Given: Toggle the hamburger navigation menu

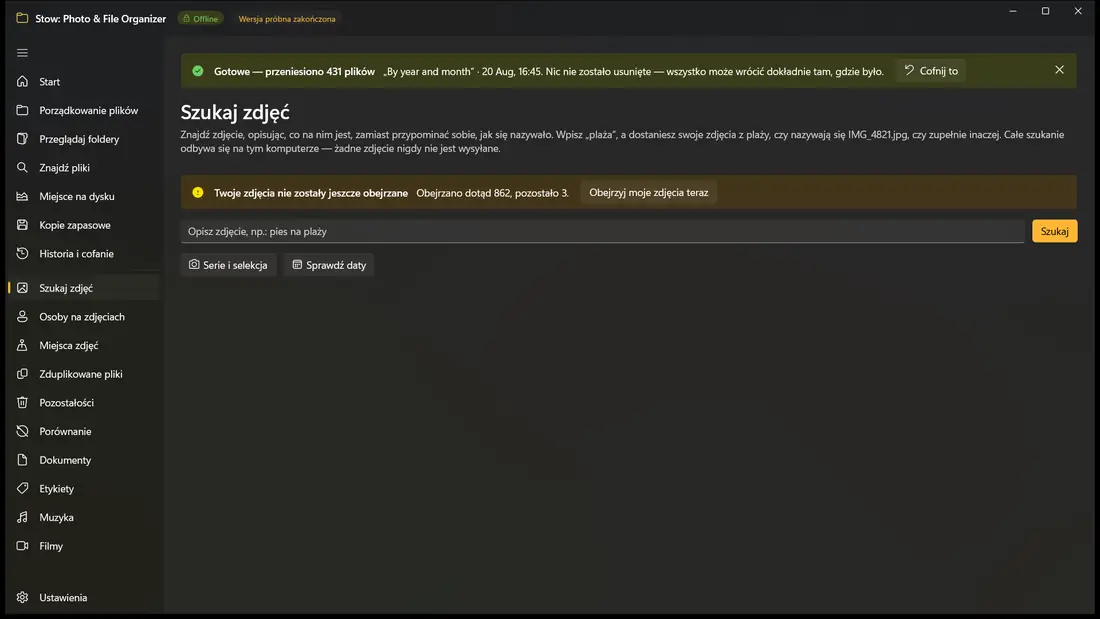Looking at the screenshot, I should [22, 53].
